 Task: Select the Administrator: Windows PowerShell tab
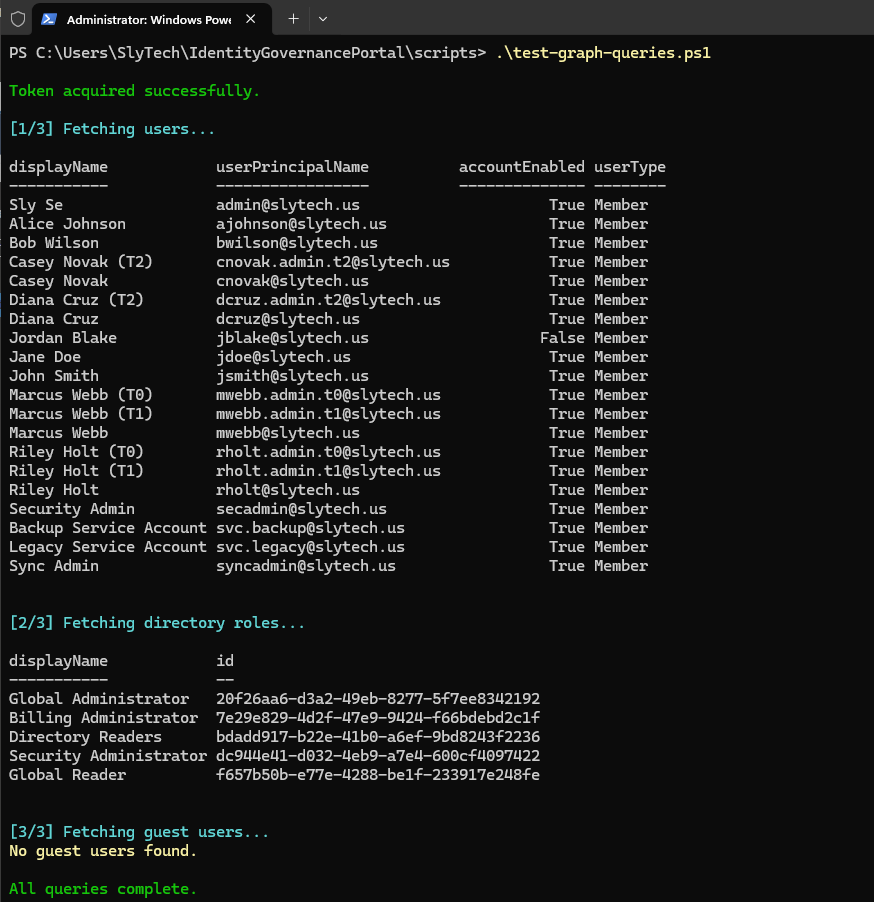click(151, 20)
